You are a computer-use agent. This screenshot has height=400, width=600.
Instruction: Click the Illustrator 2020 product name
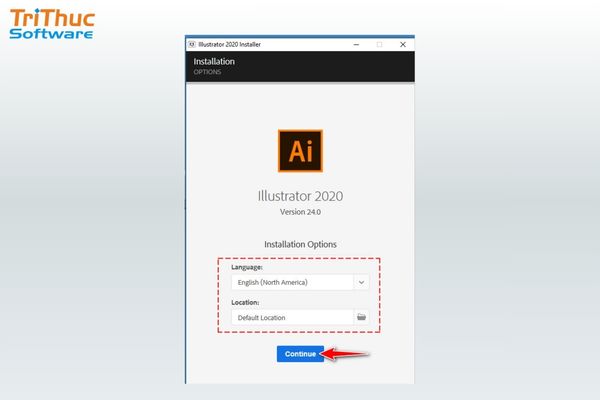[300, 196]
